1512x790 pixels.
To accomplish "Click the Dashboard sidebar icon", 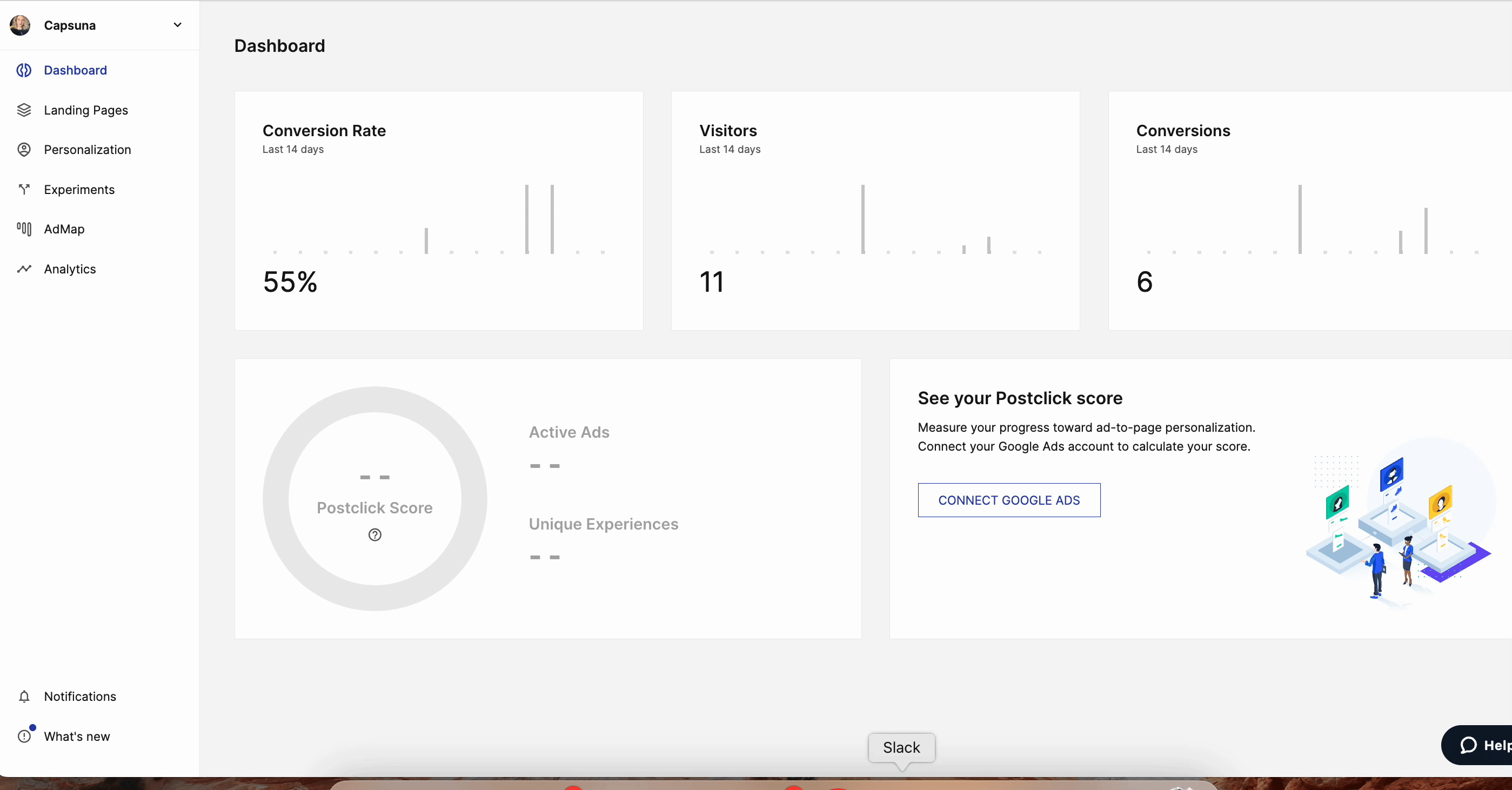I will click(23, 70).
